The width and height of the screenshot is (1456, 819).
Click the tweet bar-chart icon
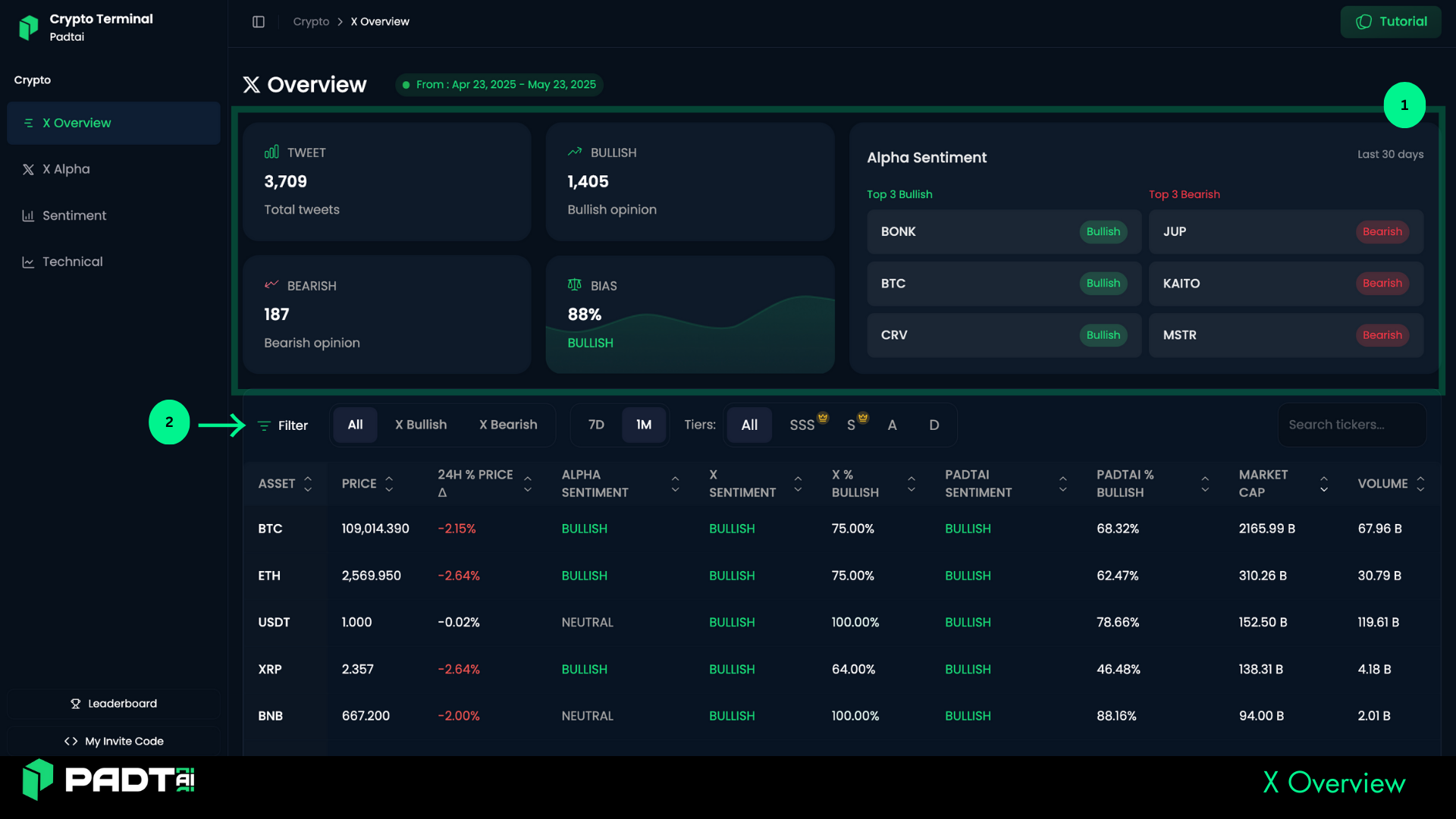(271, 152)
